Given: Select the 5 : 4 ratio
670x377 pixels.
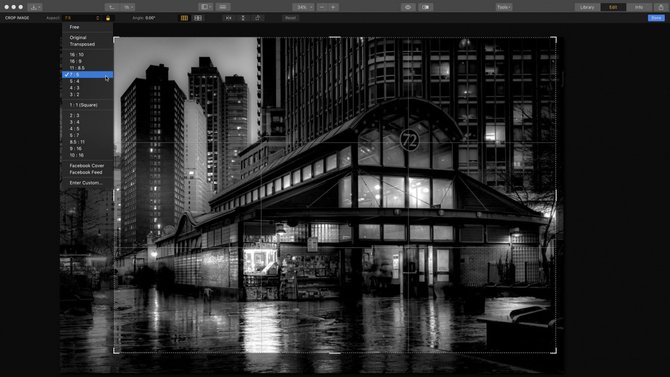Looking at the screenshot, I should click(x=88, y=81).
